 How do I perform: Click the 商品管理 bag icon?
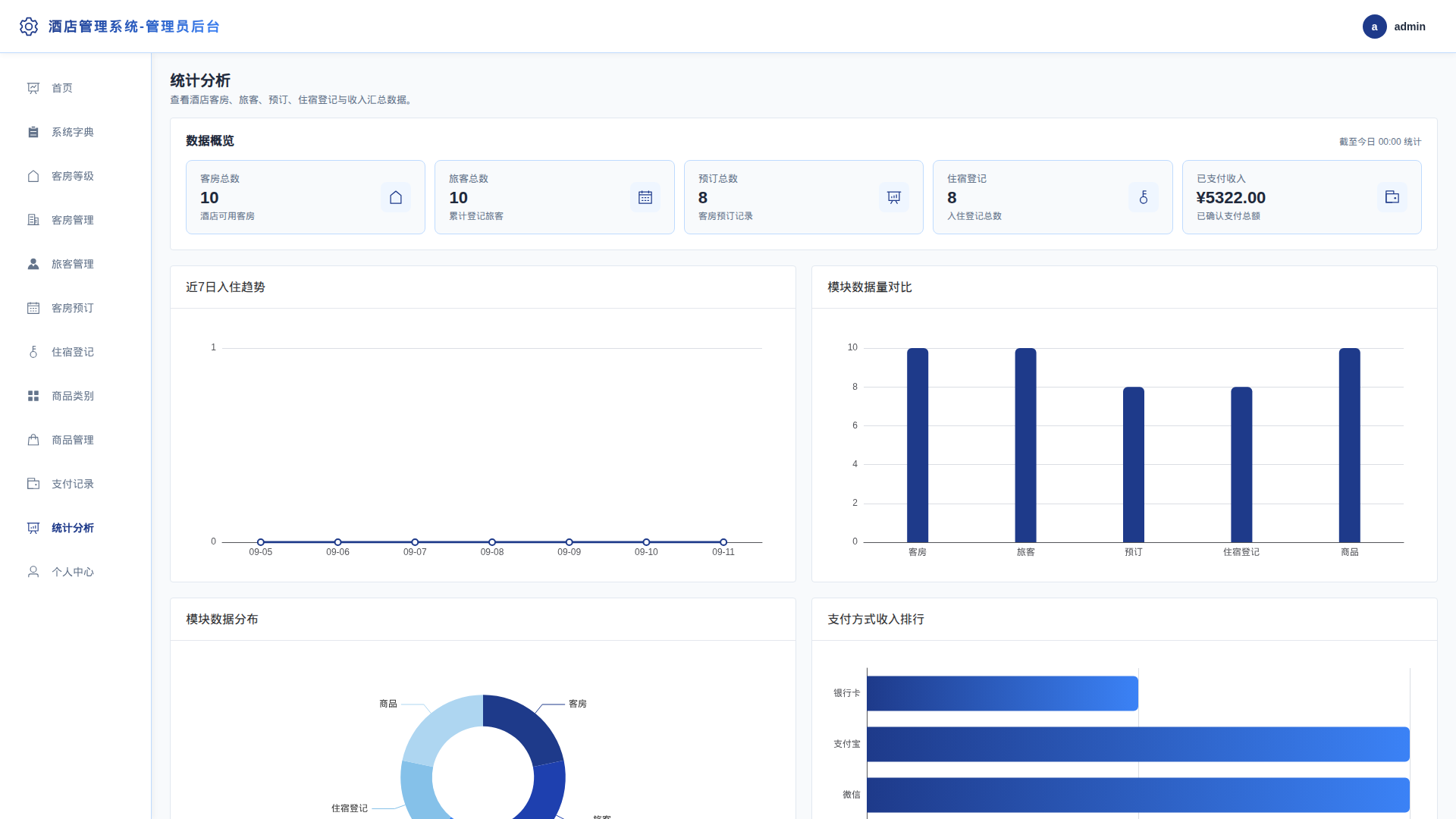click(33, 440)
